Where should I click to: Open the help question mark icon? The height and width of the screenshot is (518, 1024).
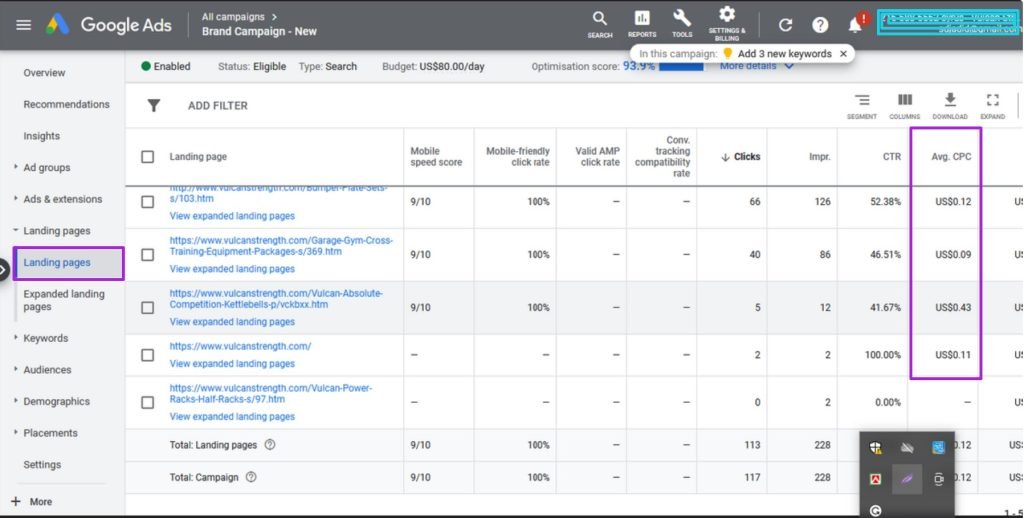click(820, 25)
